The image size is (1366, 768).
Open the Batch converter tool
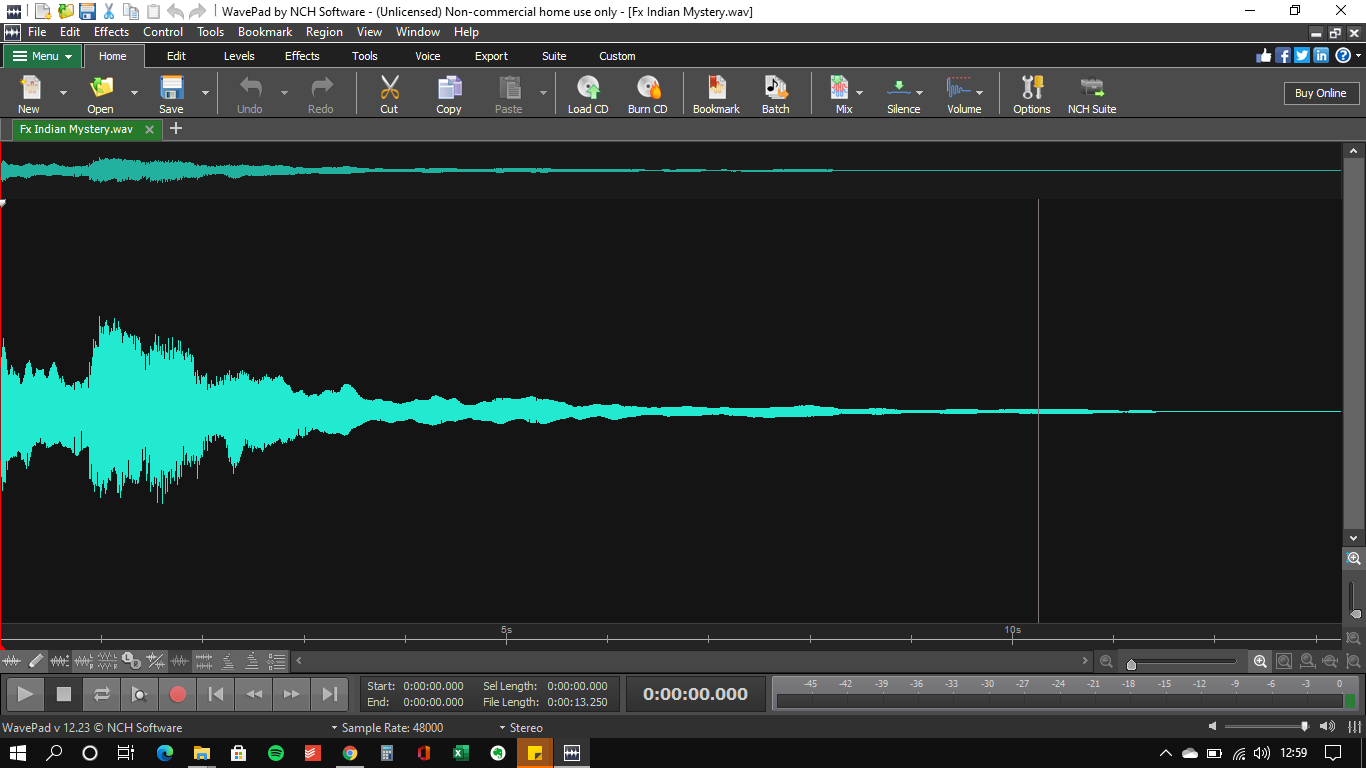point(776,94)
